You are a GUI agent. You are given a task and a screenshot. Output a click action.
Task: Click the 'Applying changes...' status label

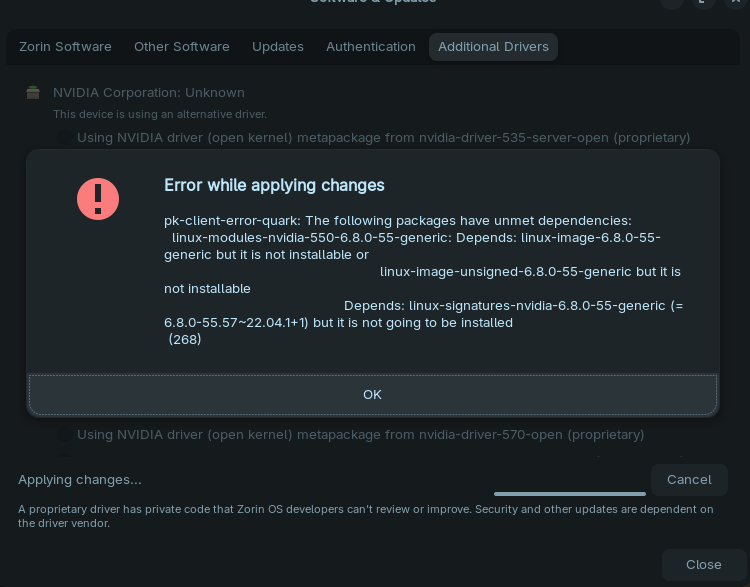[x=80, y=480]
